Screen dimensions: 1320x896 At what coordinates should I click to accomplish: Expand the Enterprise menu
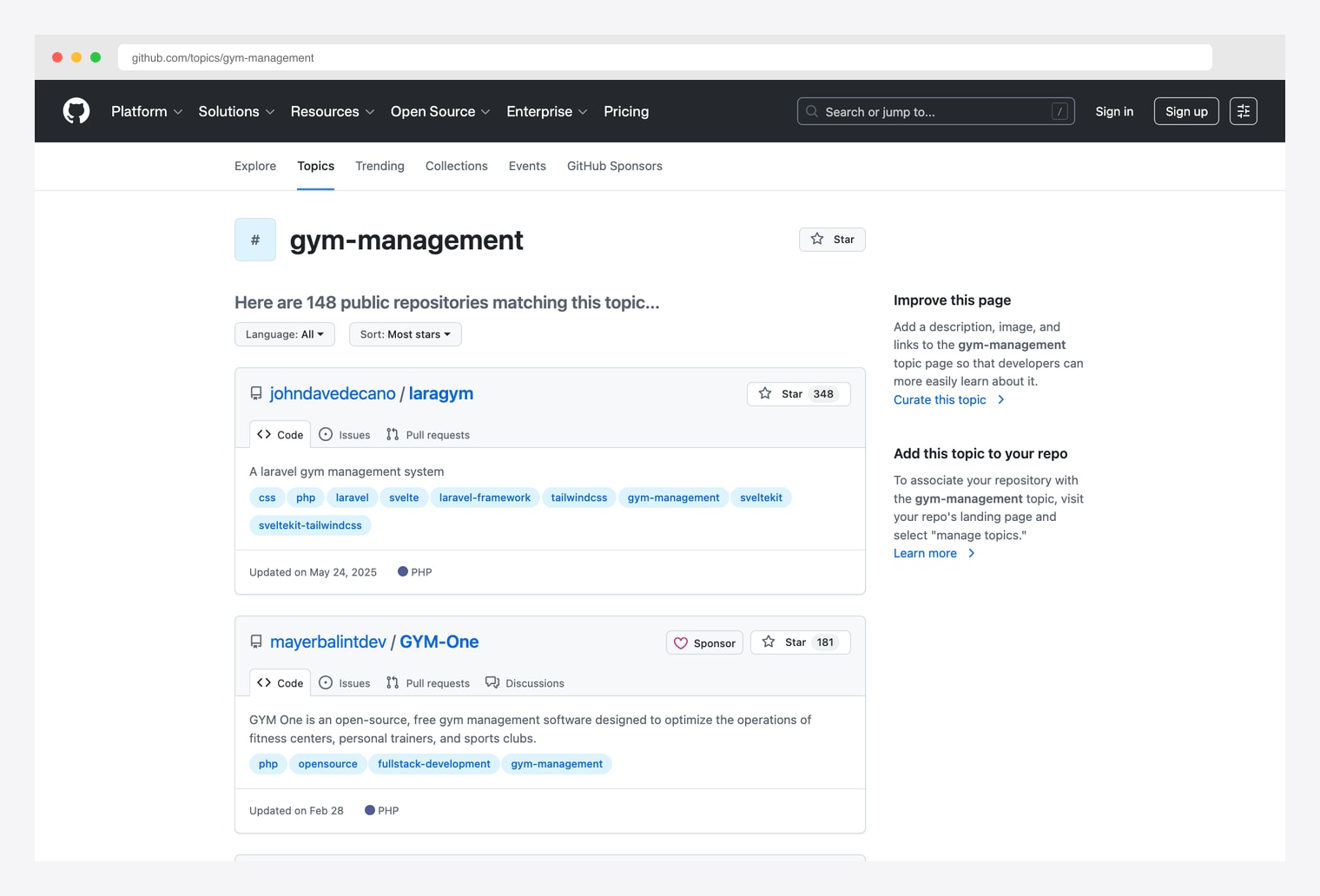click(547, 111)
